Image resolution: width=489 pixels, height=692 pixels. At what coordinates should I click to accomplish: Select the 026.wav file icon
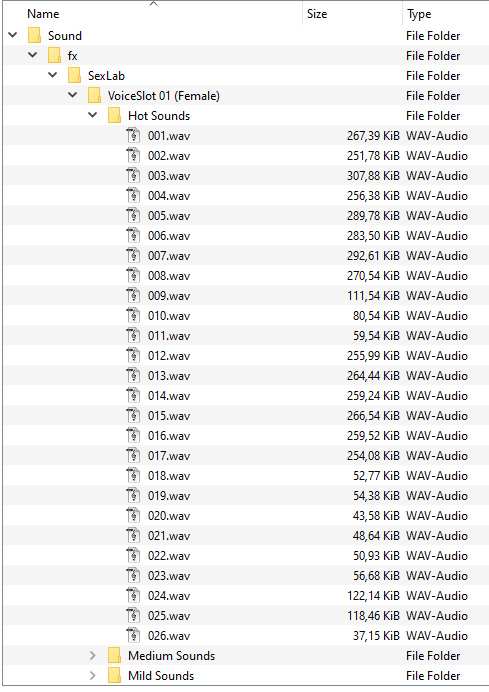pos(133,636)
